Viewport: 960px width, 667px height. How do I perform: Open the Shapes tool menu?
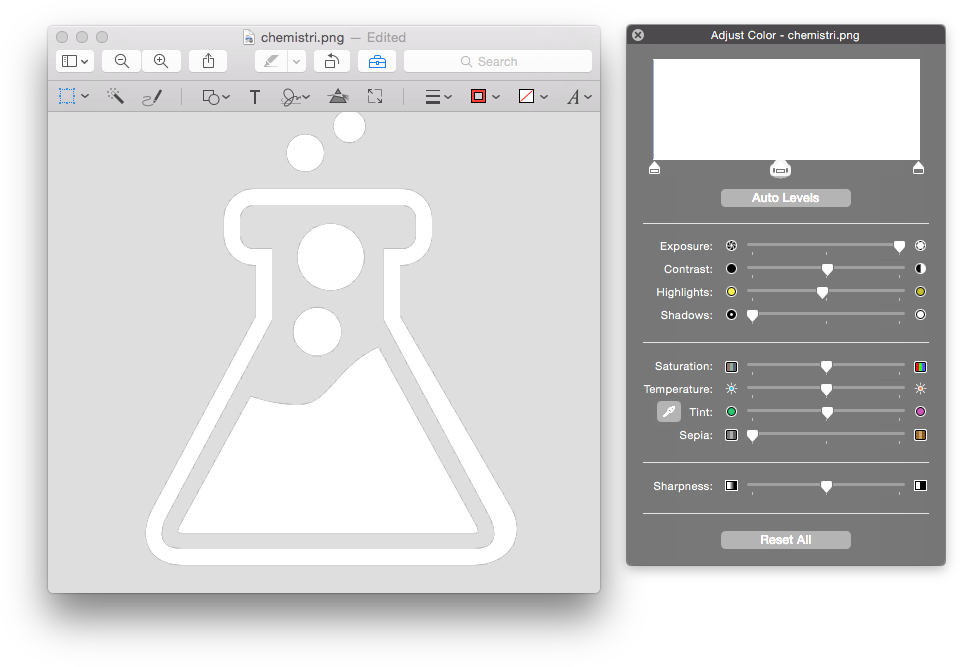pyautogui.click(x=216, y=97)
